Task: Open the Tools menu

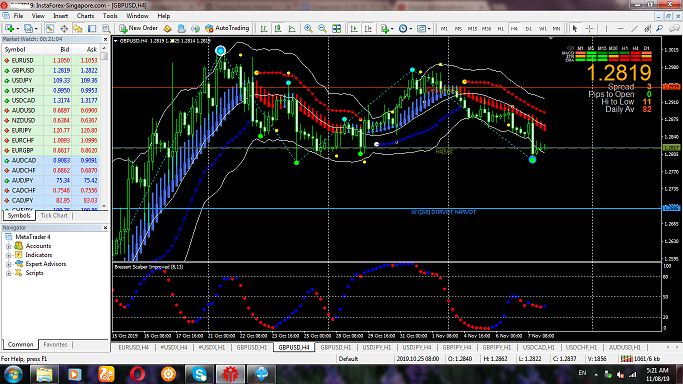Action: click(110, 16)
